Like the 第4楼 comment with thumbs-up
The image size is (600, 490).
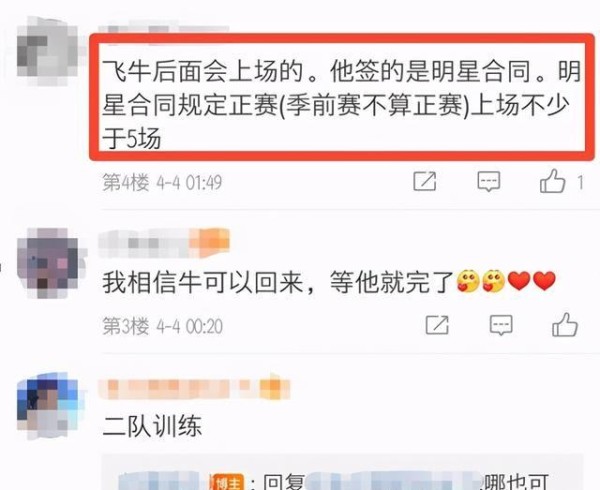[x=552, y=181]
